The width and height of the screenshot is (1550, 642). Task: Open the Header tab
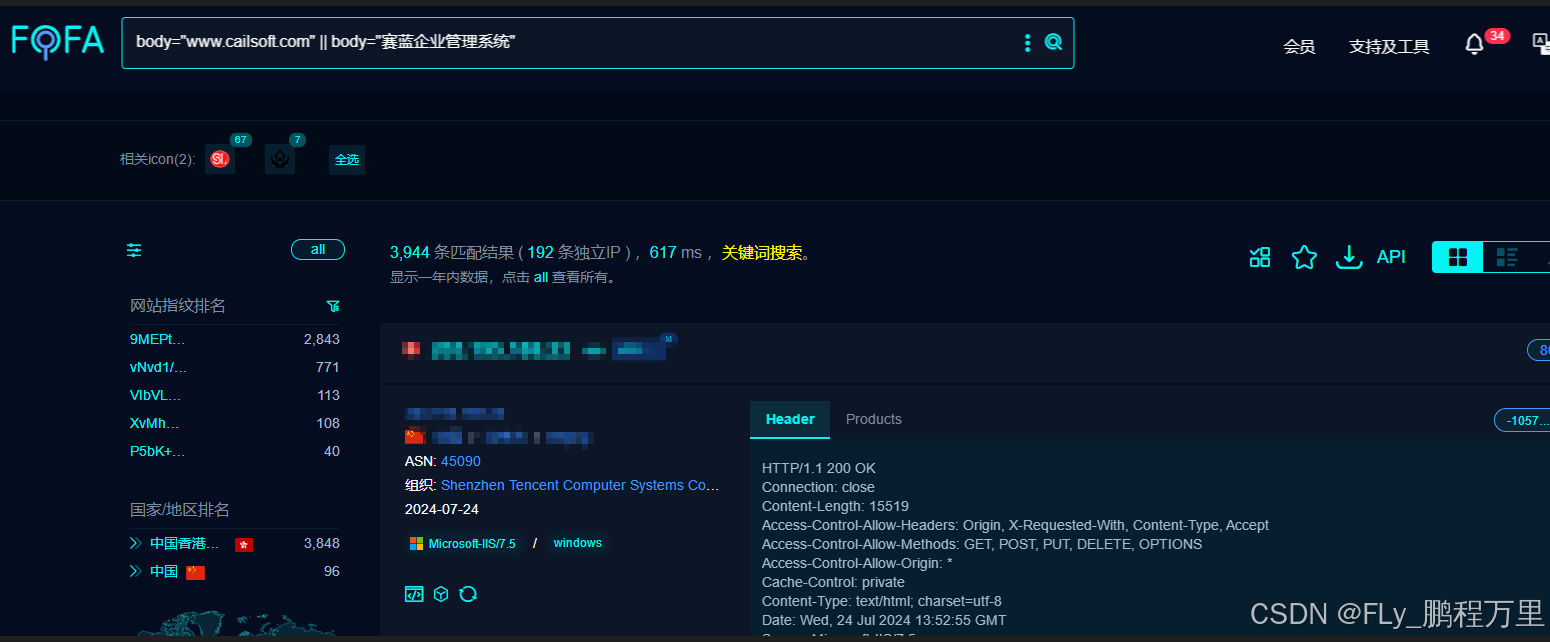point(790,419)
